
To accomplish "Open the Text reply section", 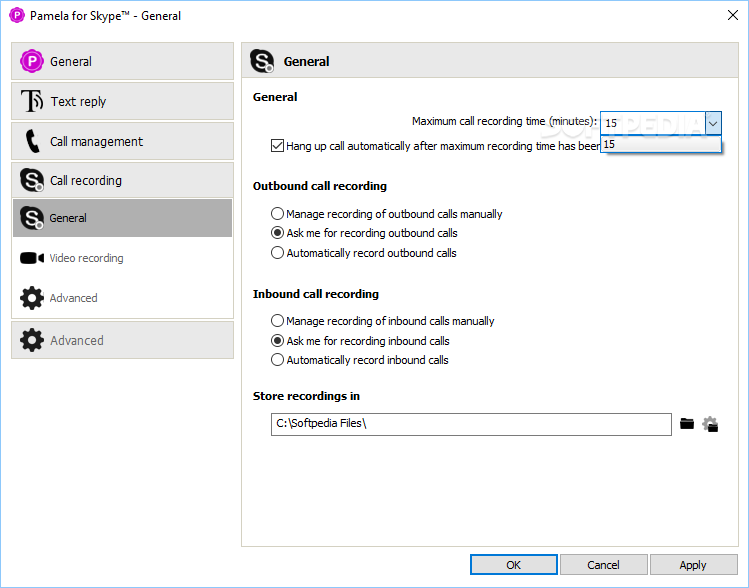I will click(122, 101).
